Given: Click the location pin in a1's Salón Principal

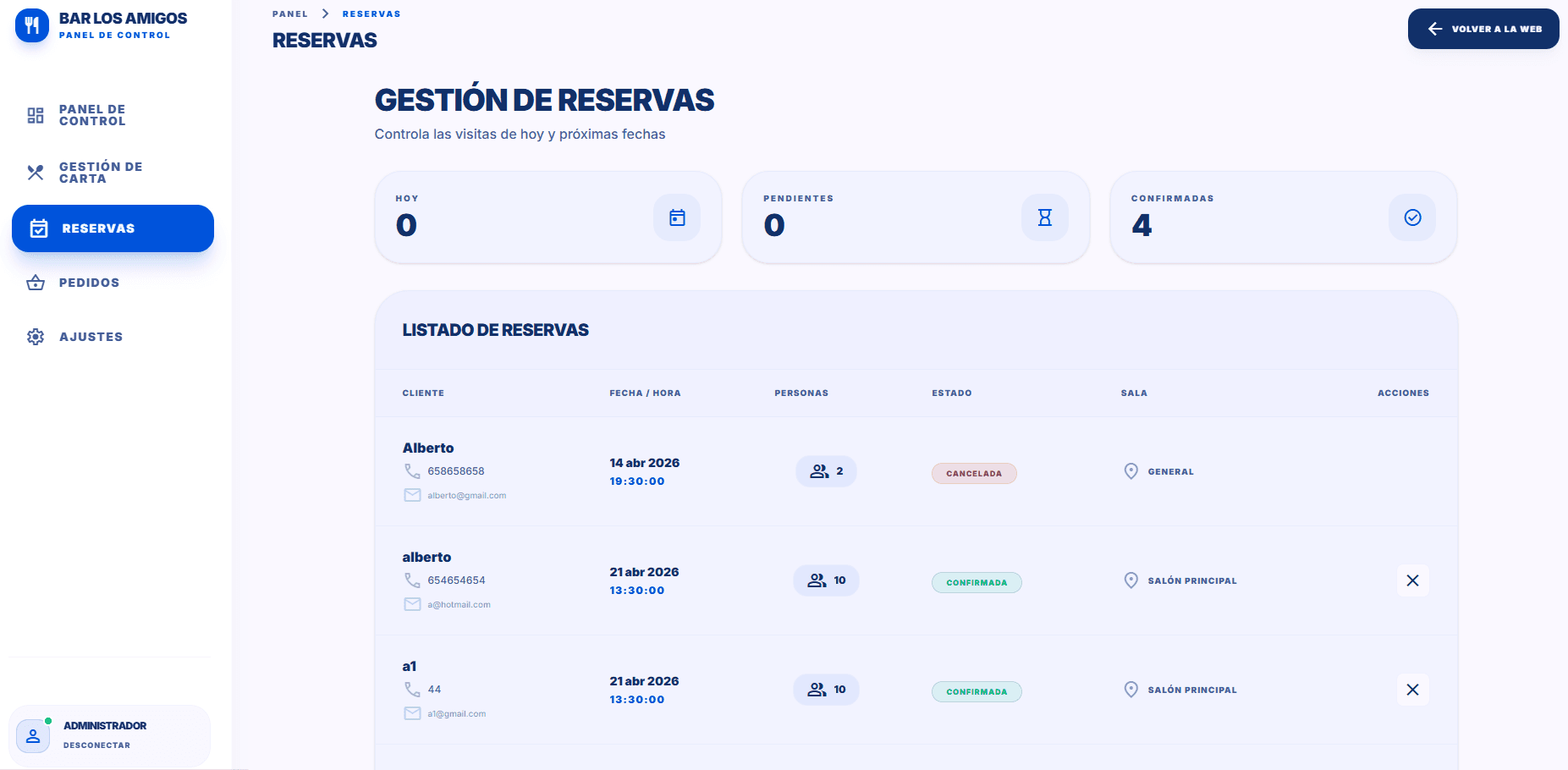Looking at the screenshot, I should pos(1131,690).
